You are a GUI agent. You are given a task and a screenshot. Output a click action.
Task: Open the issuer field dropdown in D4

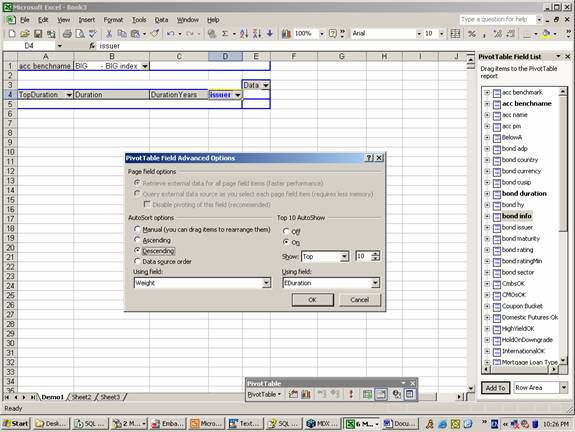(x=238, y=95)
